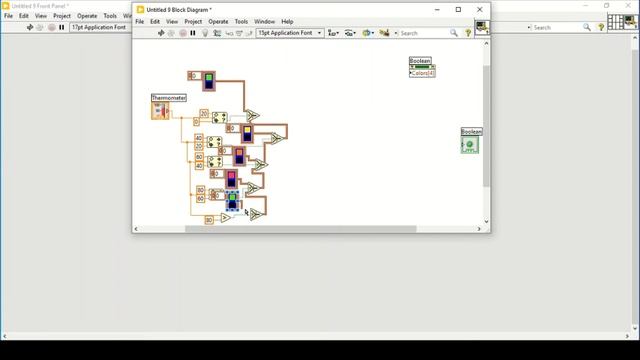Show Context Help with the question mark icon

468,33
